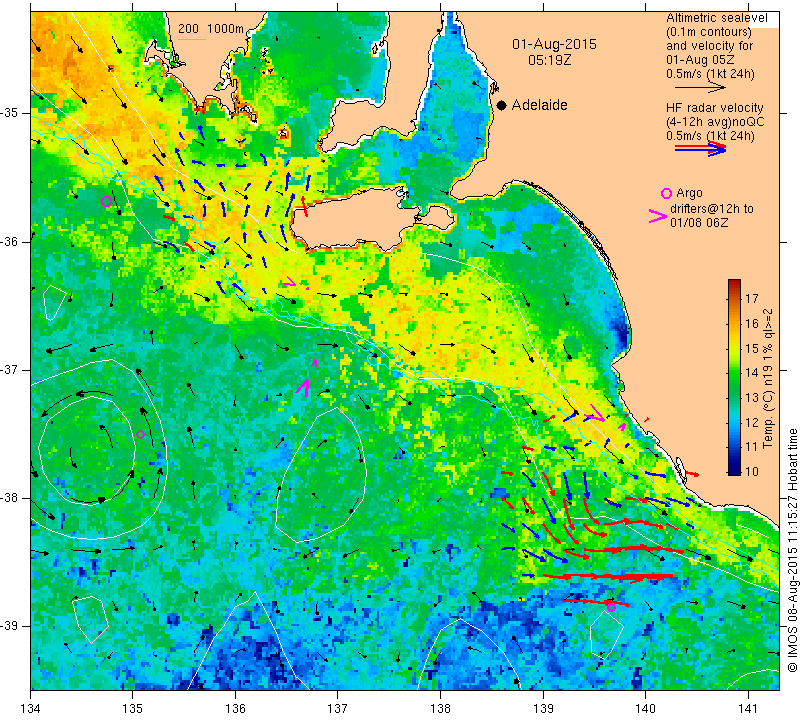This screenshot has height=720, width=800.
Task: Click the Argo float circle inside the eddy near 135°E
Action: click(141, 435)
